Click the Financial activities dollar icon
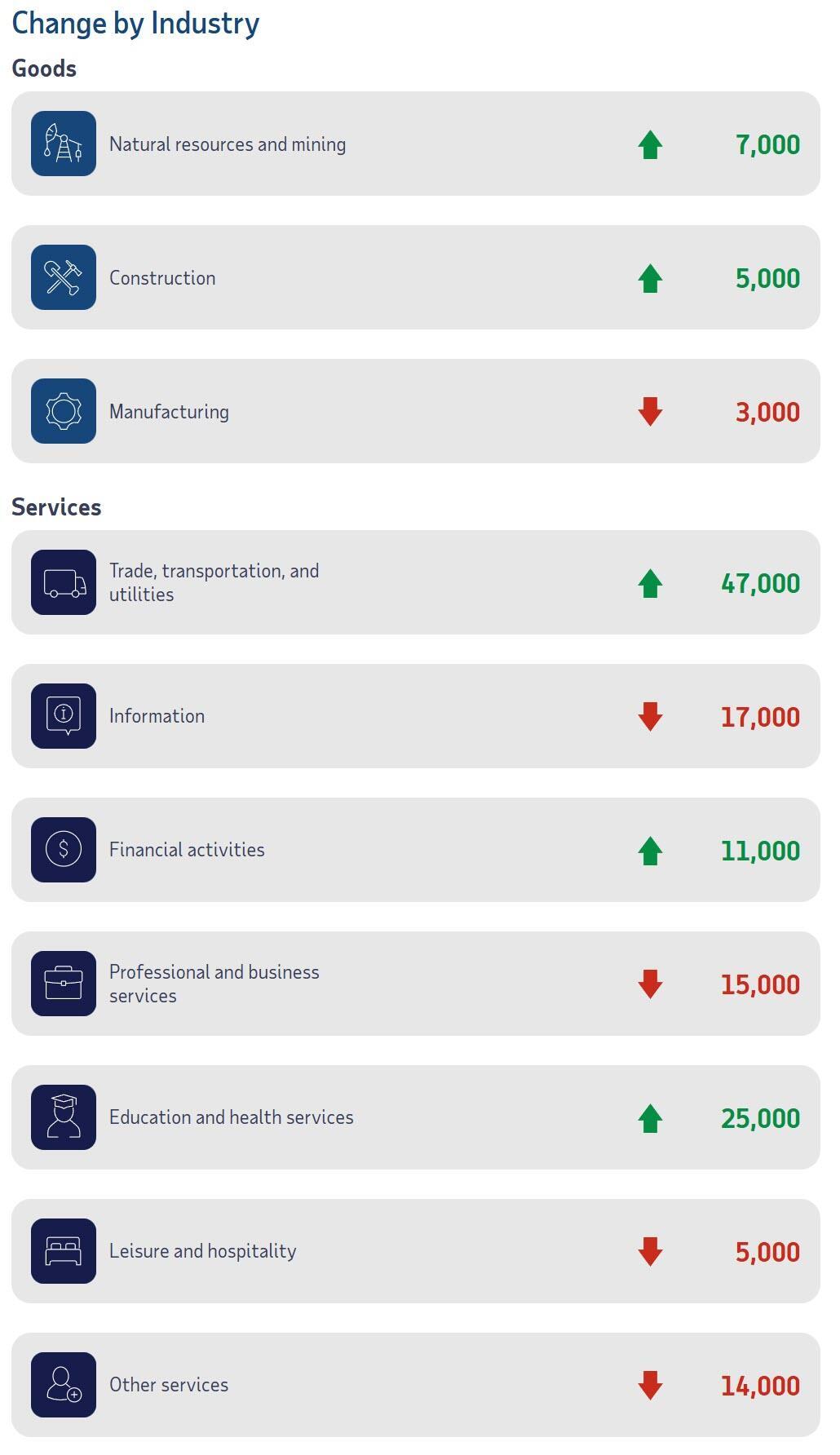This screenshot has height=1455, width=840. (64, 850)
